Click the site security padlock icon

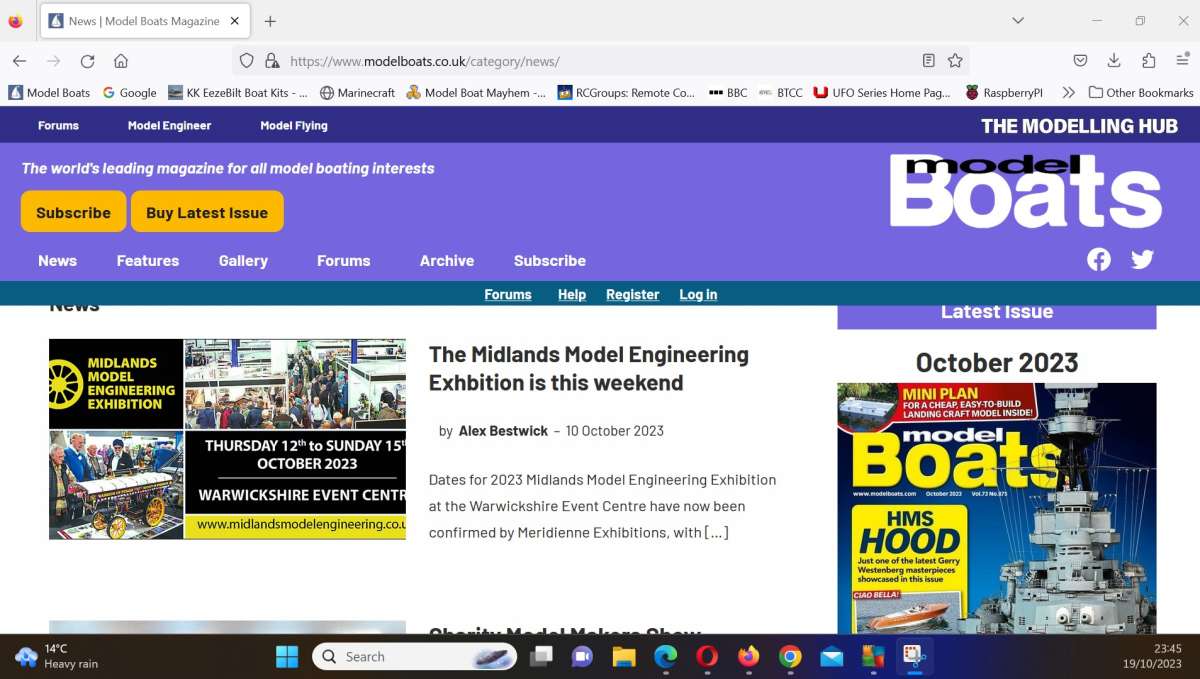(271, 61)
